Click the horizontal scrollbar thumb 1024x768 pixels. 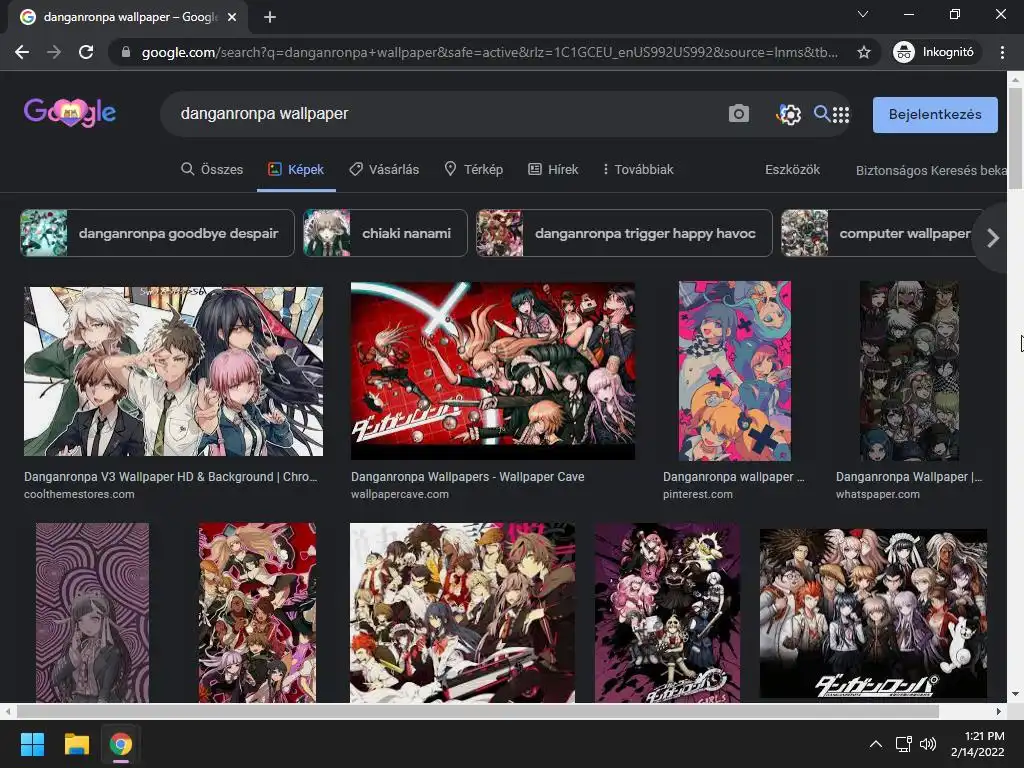[477, 711]
